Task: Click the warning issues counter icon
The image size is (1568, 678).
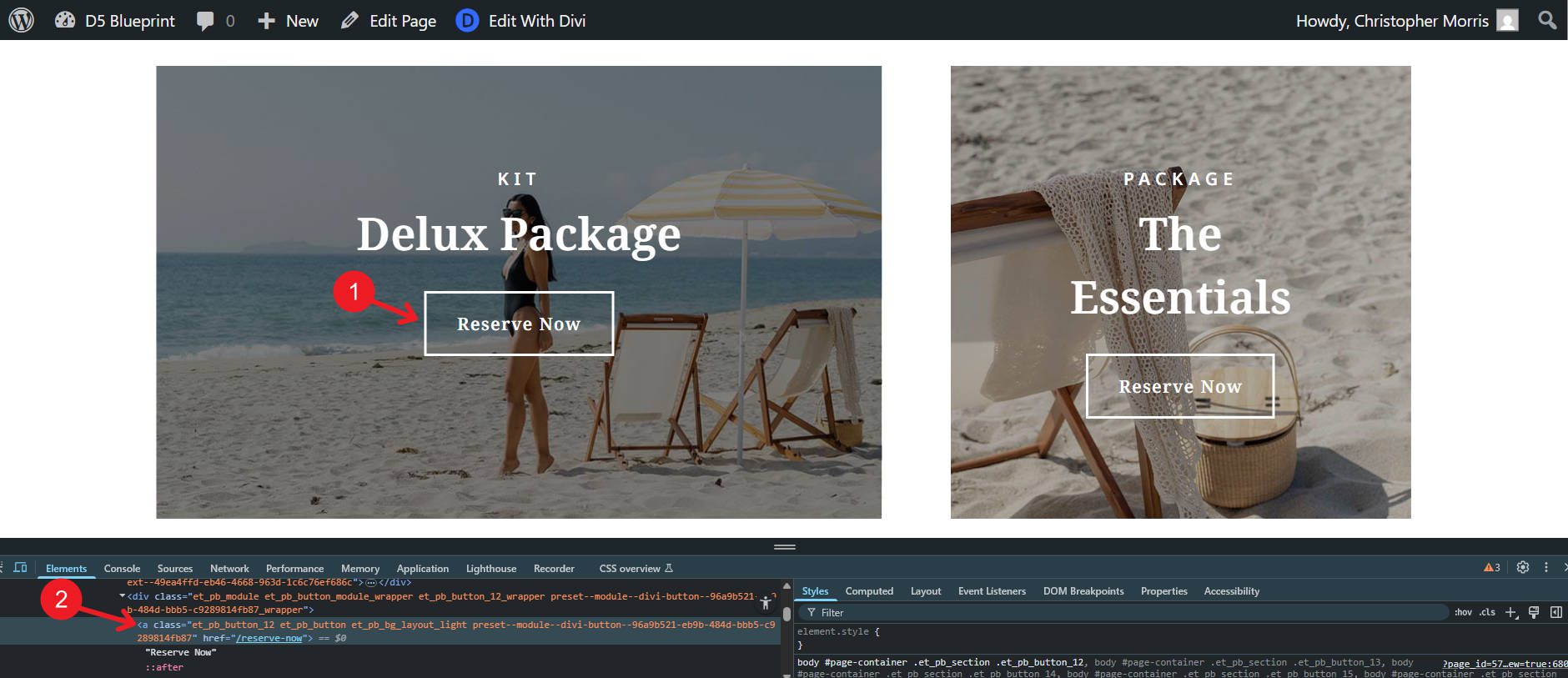Action: [x=1492, y=568]
